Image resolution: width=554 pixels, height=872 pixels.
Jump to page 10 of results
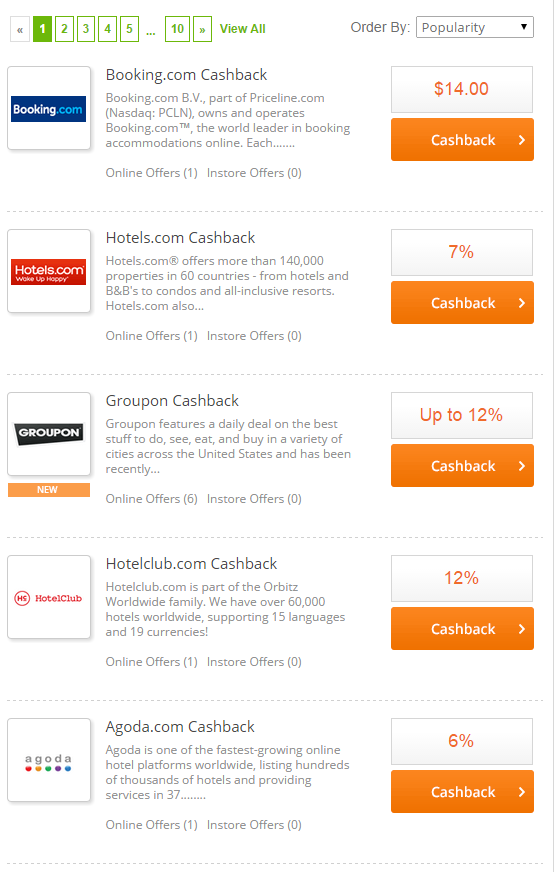click(x=177, y=29)
